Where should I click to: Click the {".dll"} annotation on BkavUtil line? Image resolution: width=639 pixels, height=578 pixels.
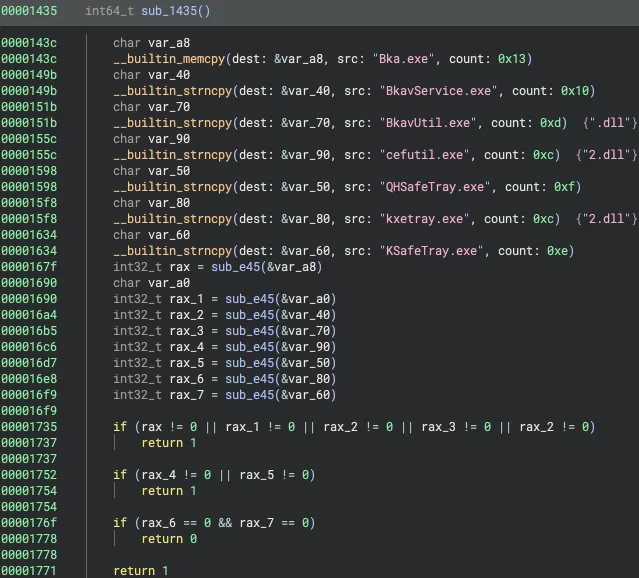[610, 123]
